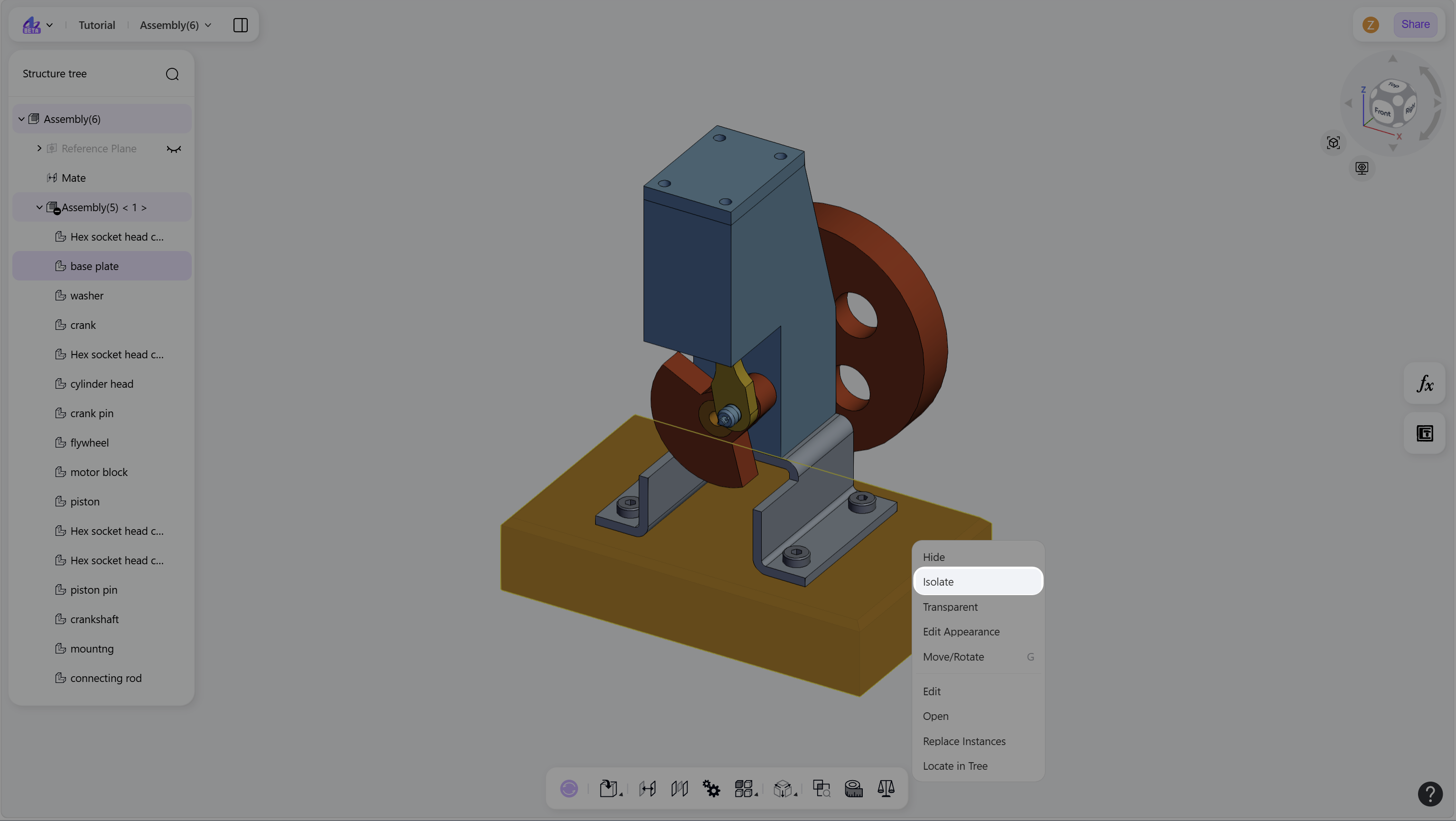Open the Mass Properties scale icon
1456x821 pixels.
click(886, 788)
